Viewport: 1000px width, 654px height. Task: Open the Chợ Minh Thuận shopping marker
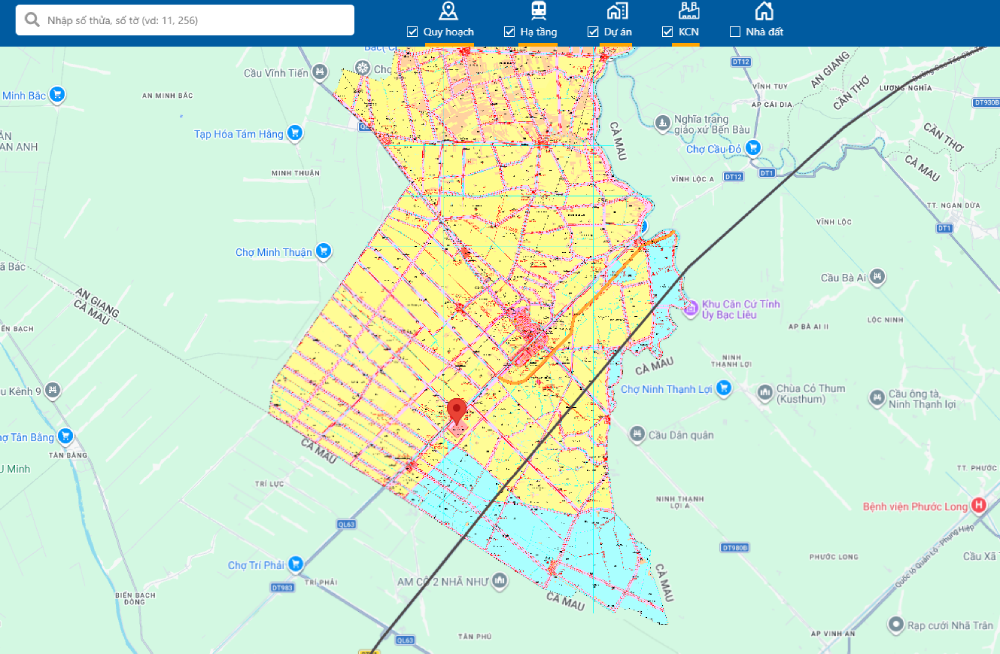[x=323, y=252]
